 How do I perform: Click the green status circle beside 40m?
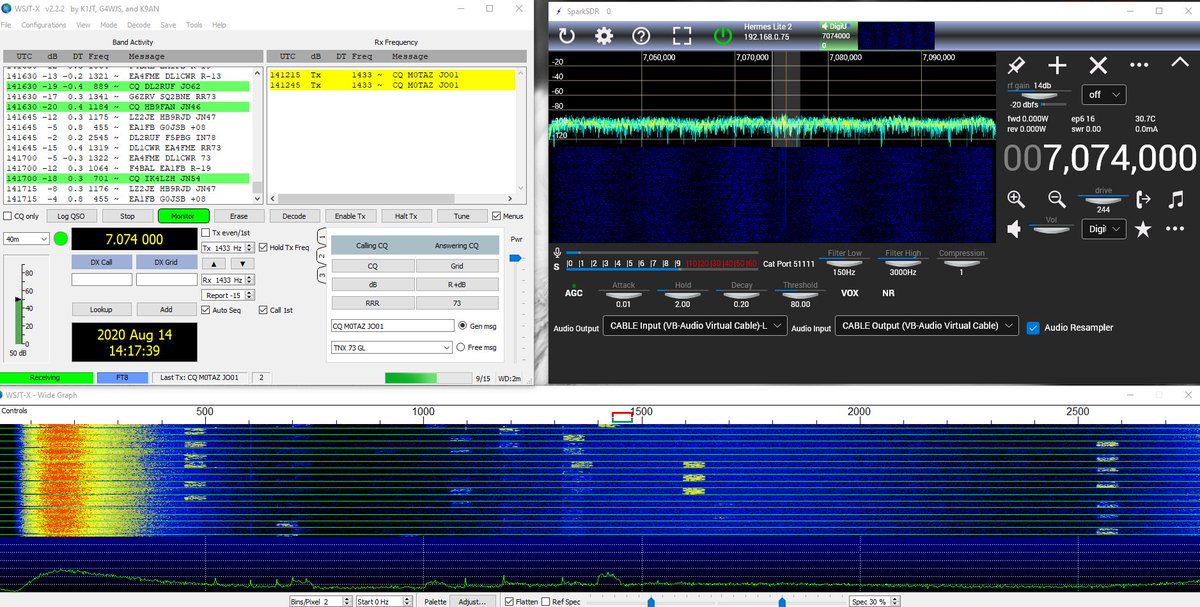61,238
